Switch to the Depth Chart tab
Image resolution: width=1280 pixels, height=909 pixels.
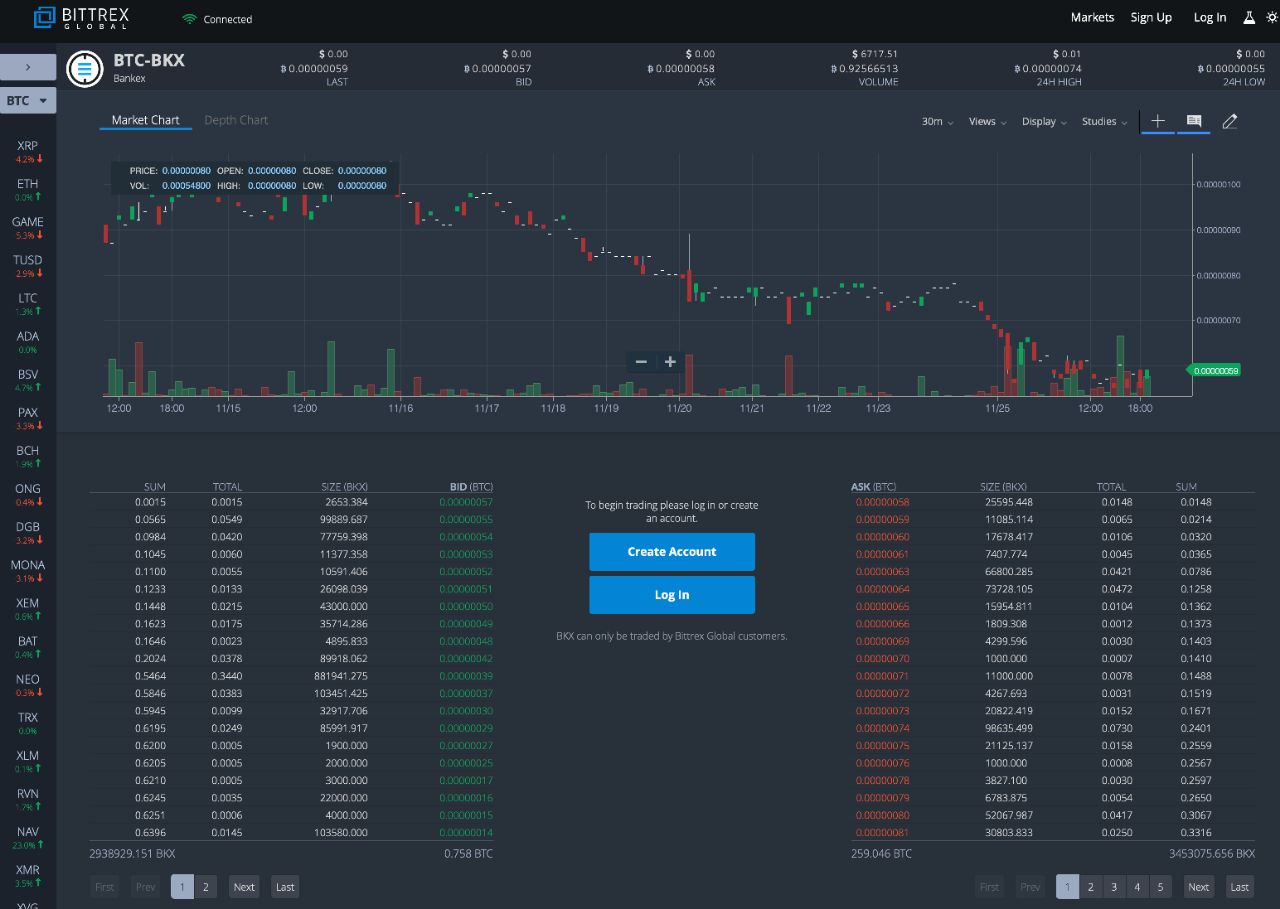(x=236, y=120)
